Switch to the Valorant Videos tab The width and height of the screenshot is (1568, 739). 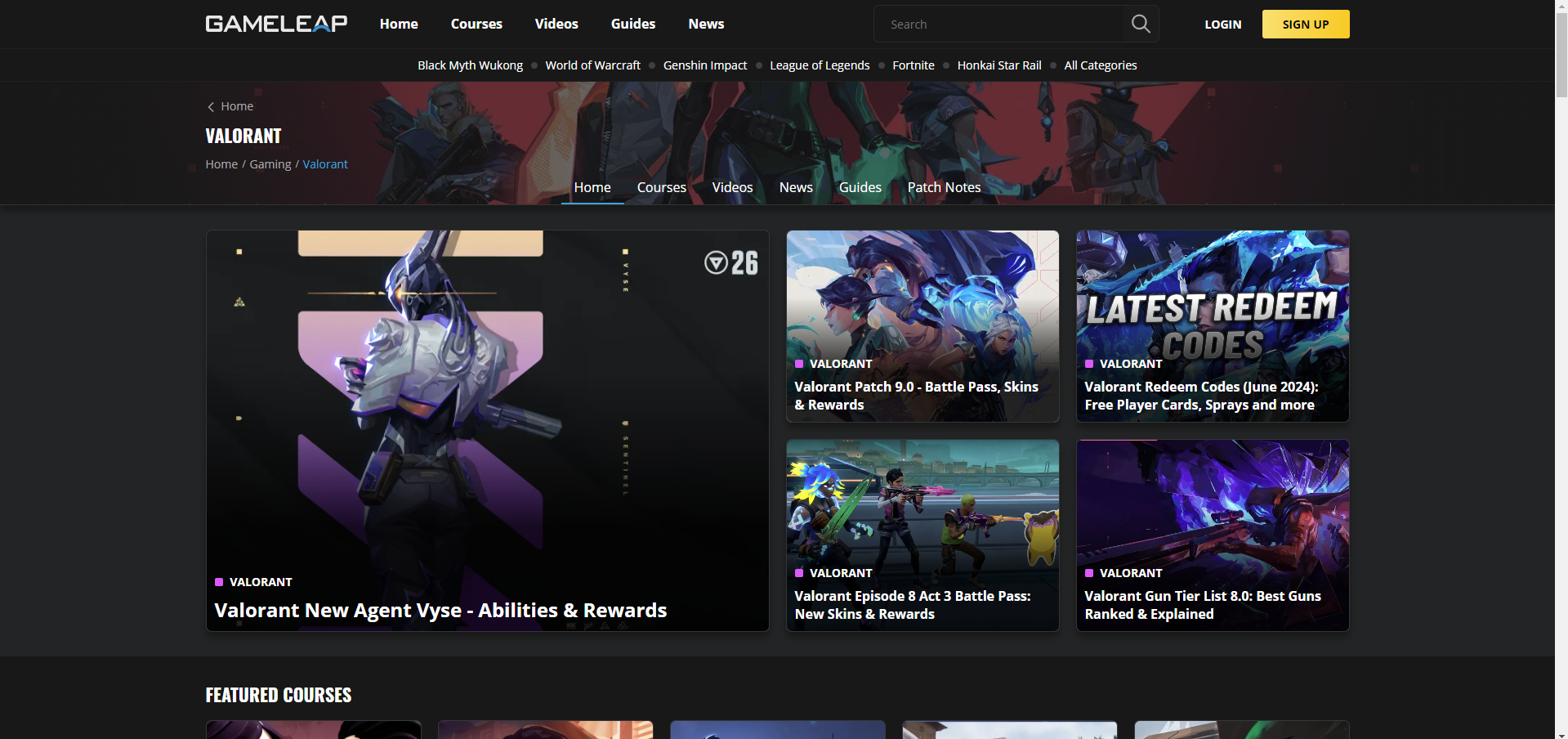click(732, 187)
